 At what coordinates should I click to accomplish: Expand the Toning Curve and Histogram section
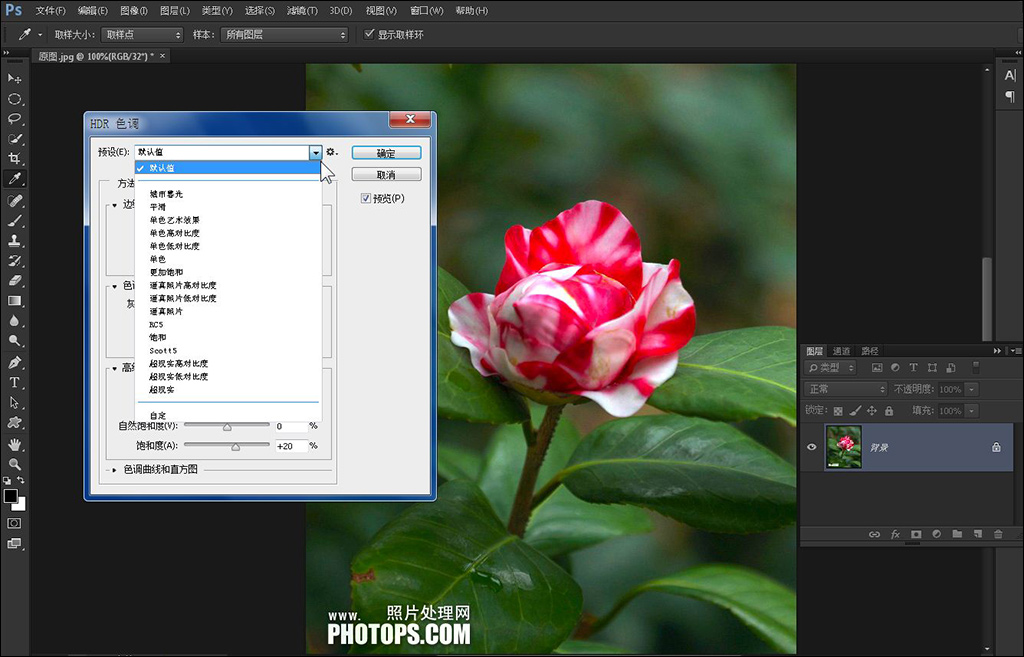(x=114, y=470)
